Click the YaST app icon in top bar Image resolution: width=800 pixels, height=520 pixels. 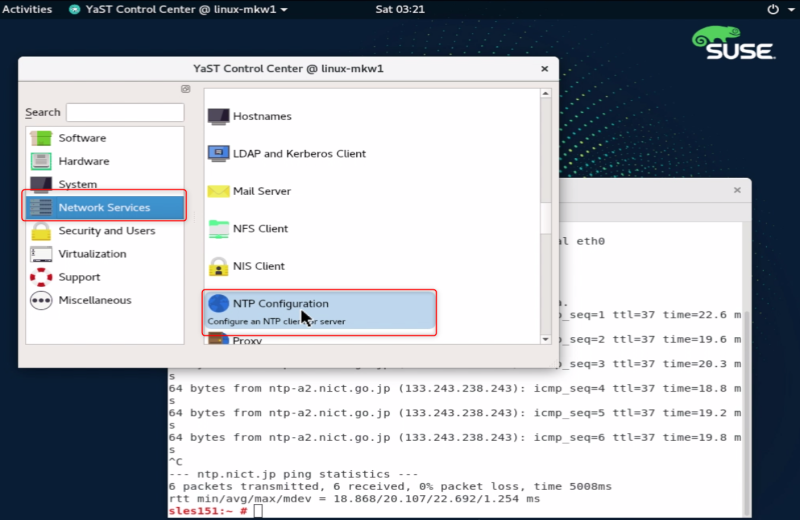74,9
